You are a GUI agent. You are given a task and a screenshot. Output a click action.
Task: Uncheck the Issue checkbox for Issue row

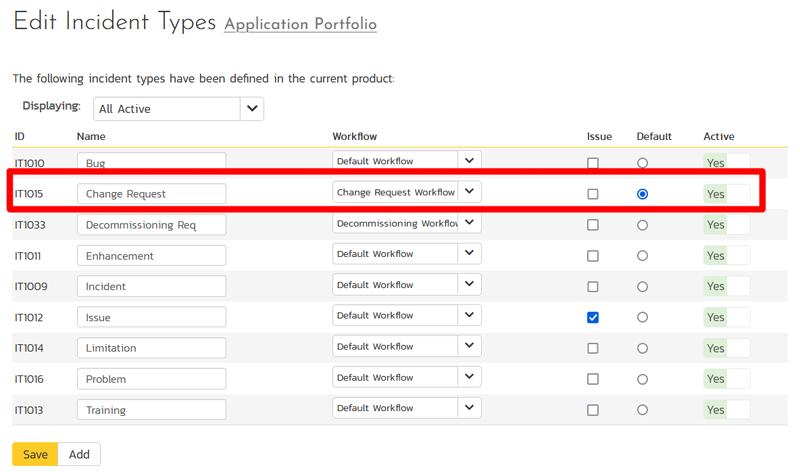pyautogui.click(x=593, y=317)
